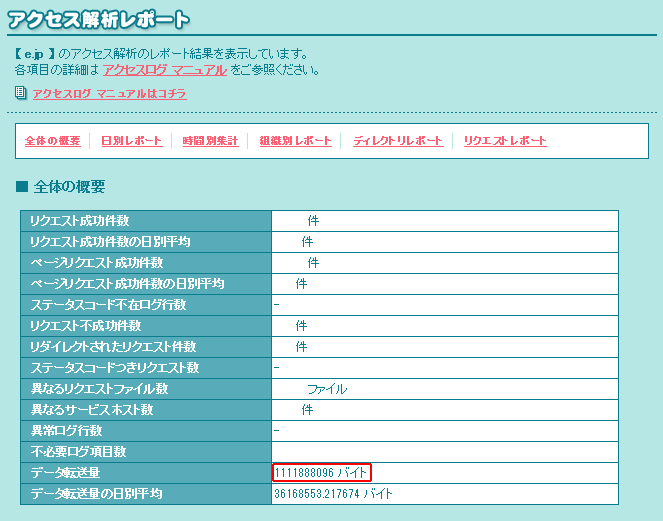Image resolution: width=663 pixels, height=521 pixels.
Task: Select the 異常ログ行数 row label
Action: tap(66, 431)
